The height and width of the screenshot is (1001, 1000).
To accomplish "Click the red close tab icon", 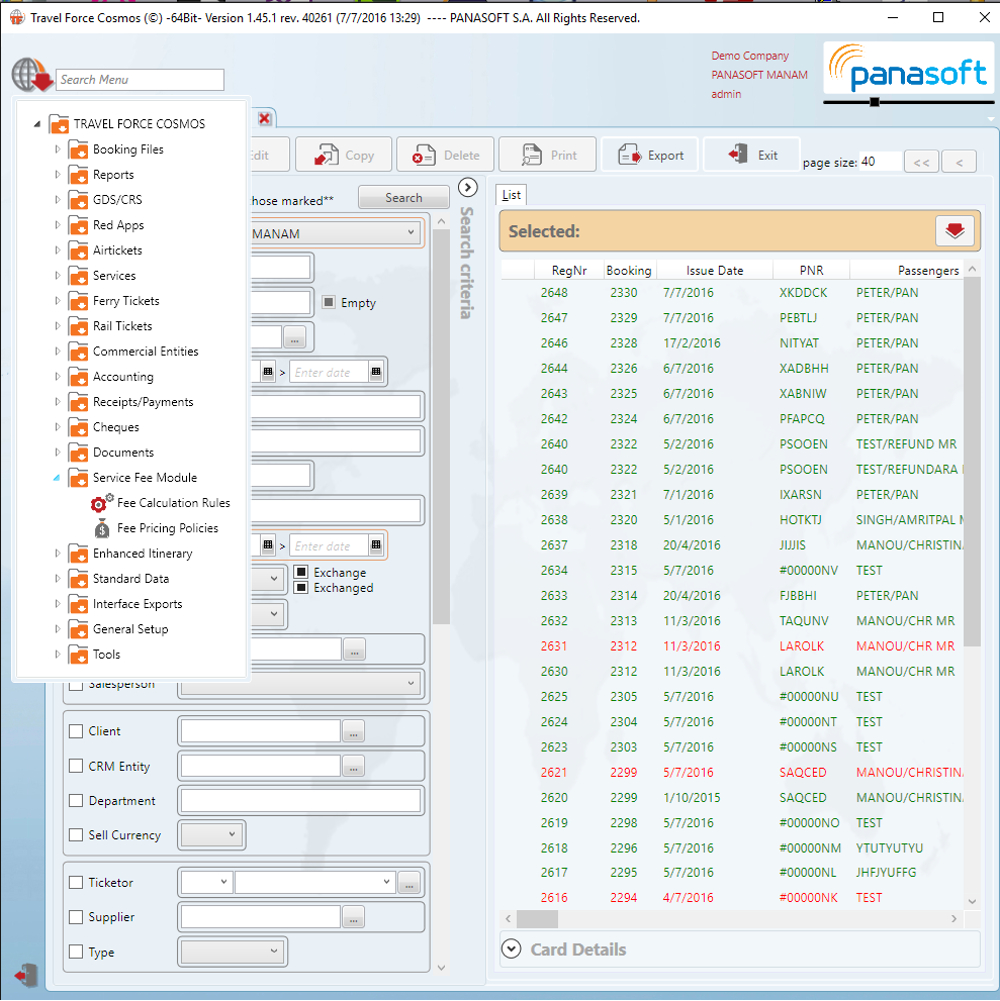I will (x=265, y=118).
